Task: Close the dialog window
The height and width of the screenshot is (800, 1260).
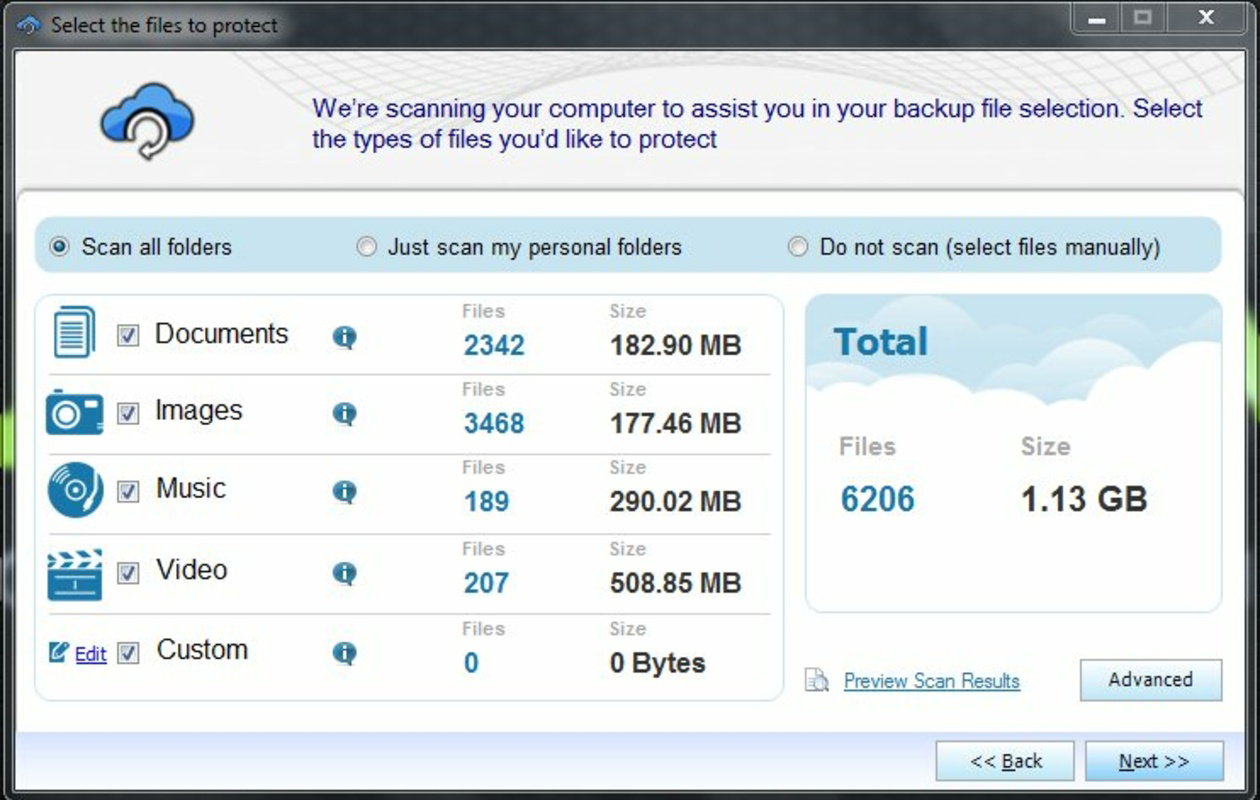Action: [x=1207, y=18]
